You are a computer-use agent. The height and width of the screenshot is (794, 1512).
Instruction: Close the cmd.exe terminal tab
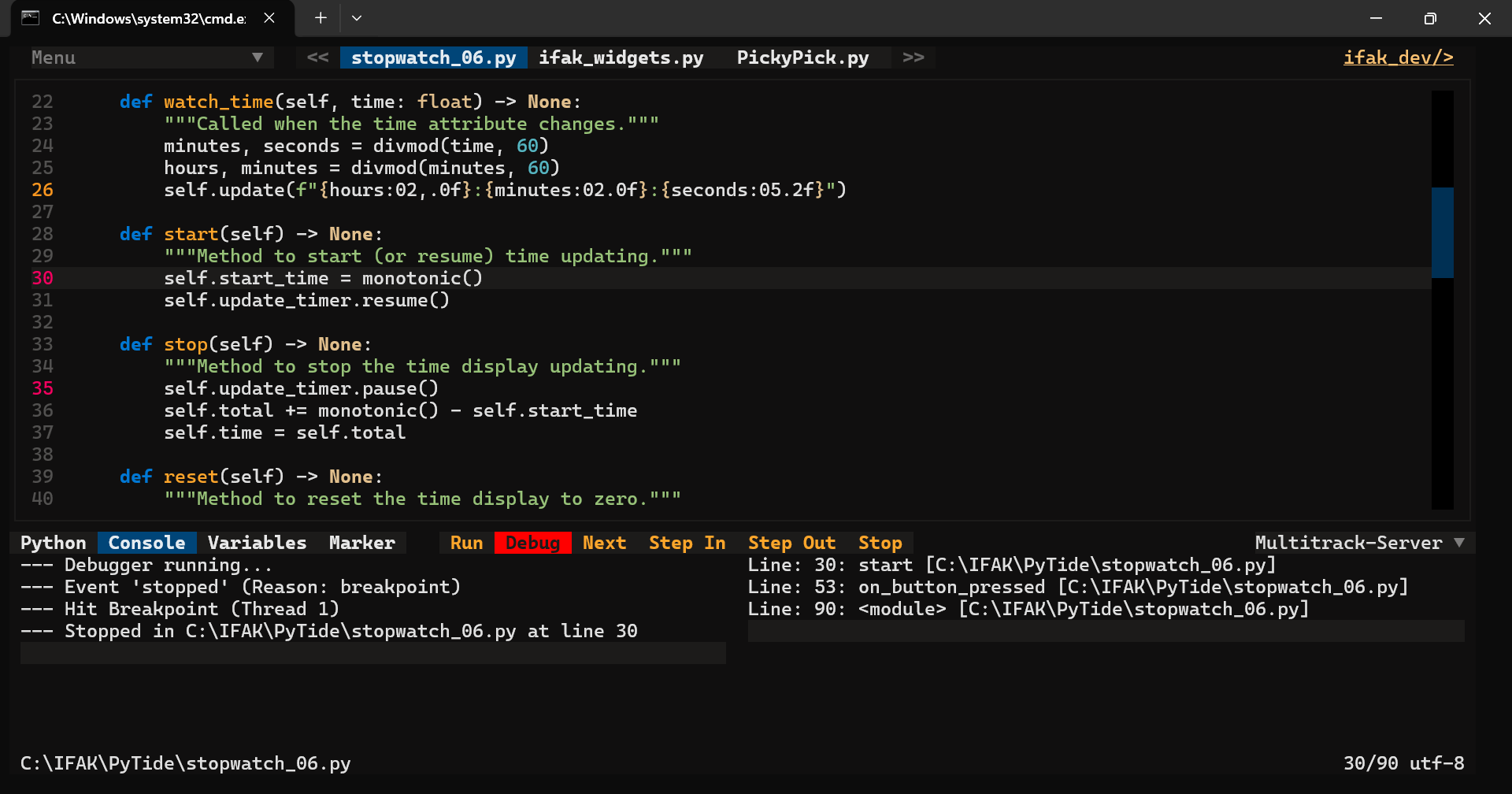pyautogui.click(x=269, y=18)
